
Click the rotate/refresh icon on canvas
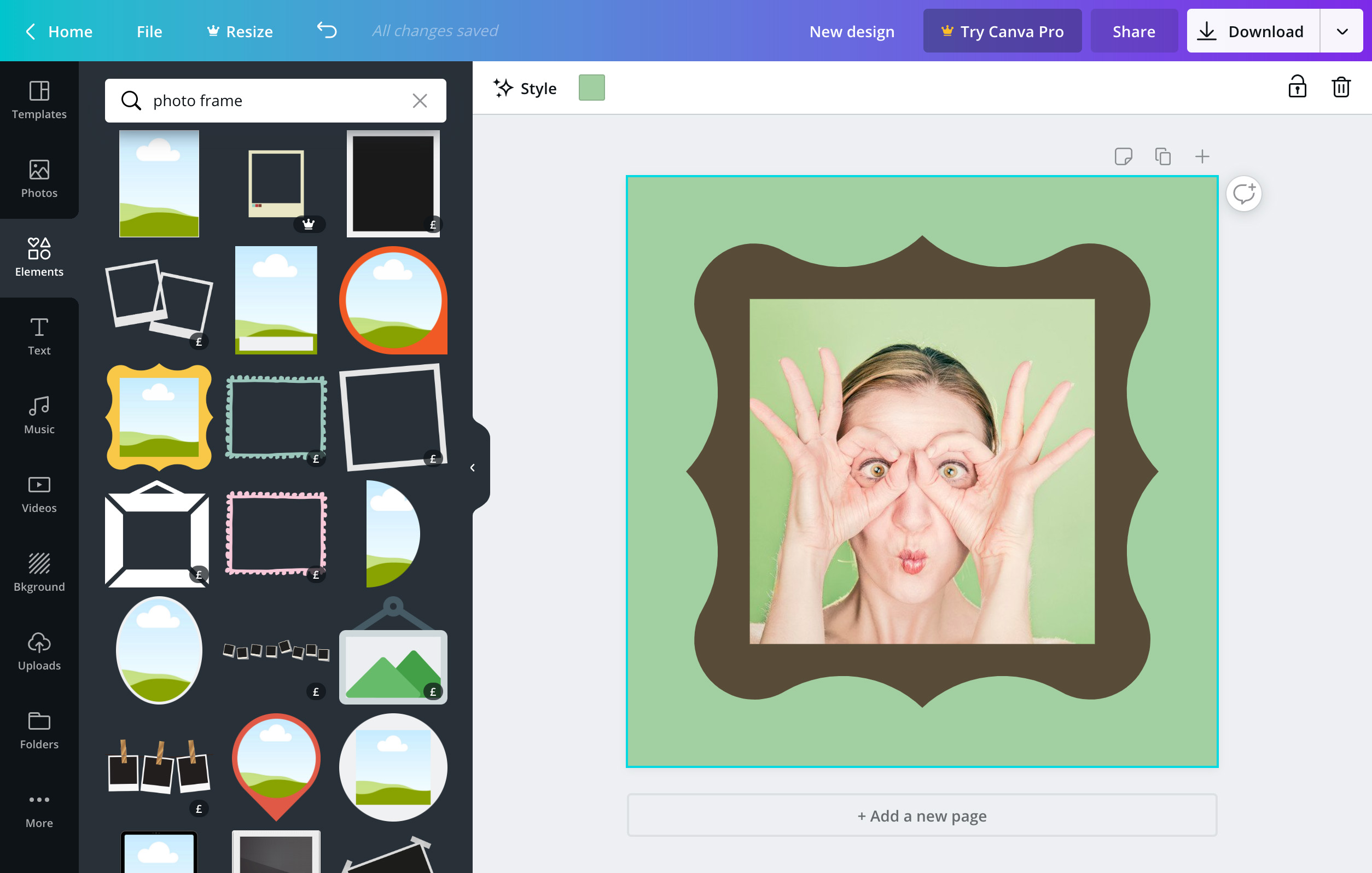1246,193
